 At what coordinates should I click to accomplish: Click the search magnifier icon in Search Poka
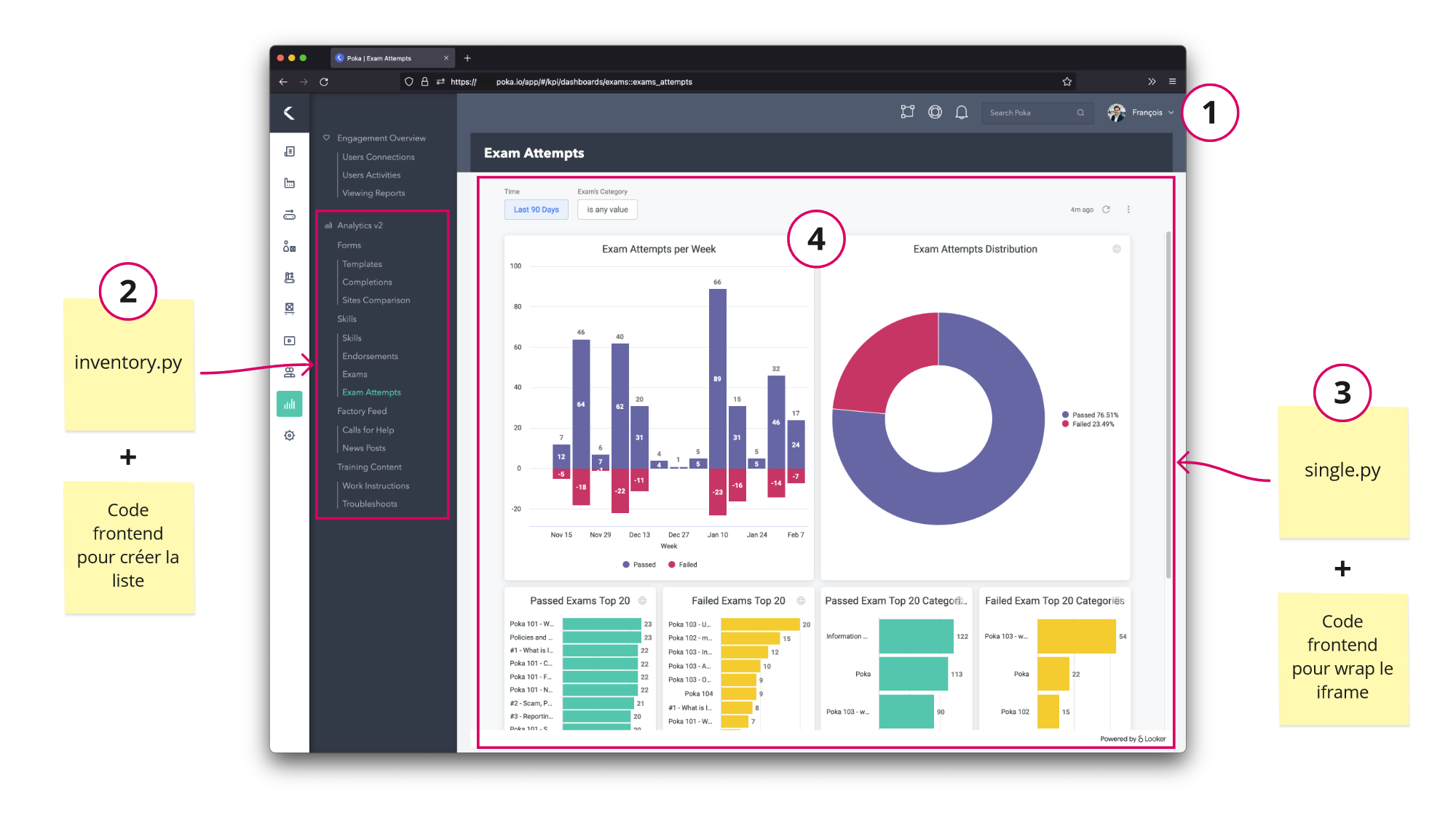(x=1080, y=113)
